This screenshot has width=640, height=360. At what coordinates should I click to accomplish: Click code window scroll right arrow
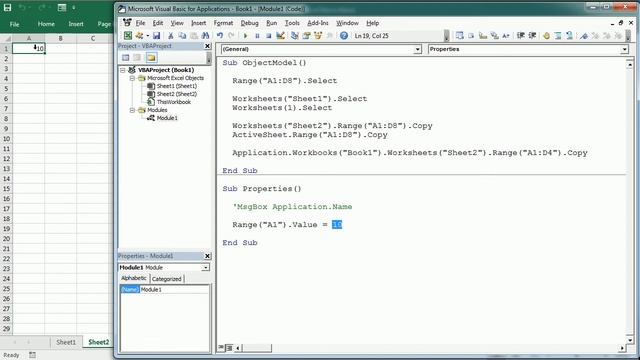622,348
